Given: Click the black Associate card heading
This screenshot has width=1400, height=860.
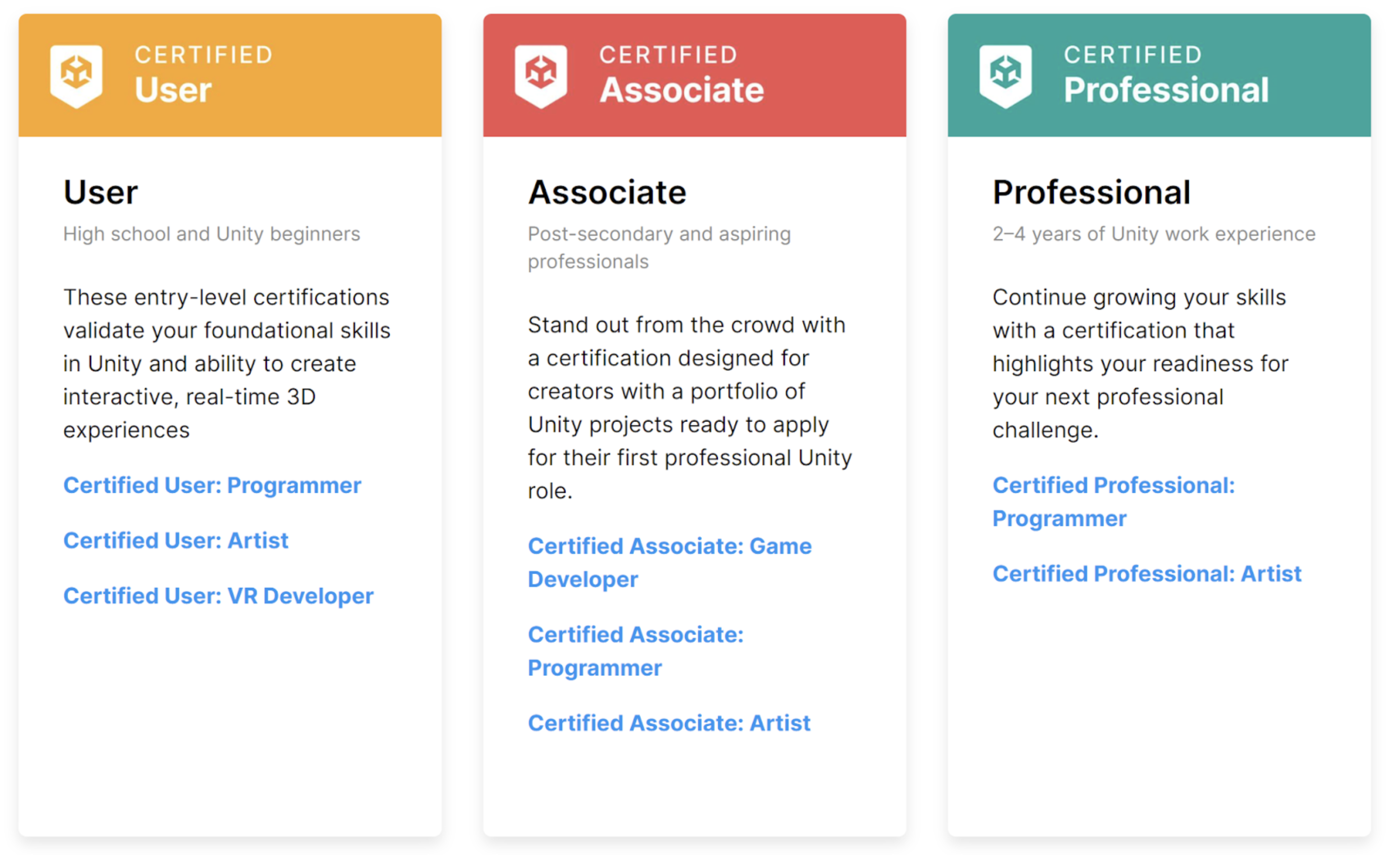Looking at the screenshot, I should [x=607, y=192].
